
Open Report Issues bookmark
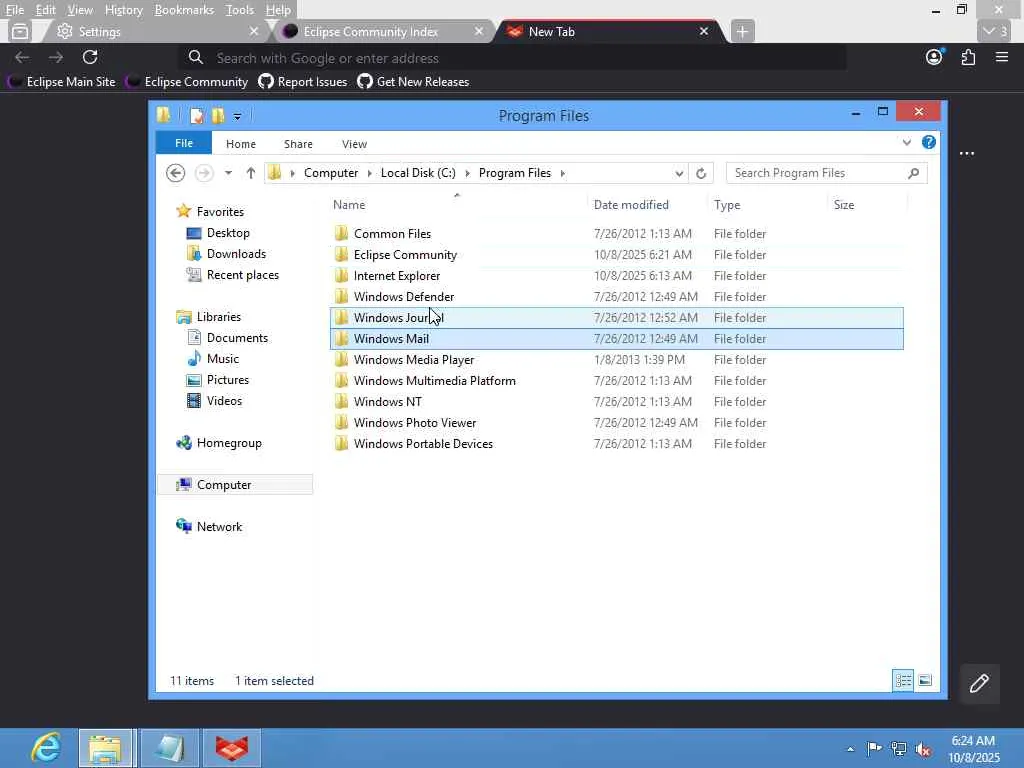(x=303, y=82)
